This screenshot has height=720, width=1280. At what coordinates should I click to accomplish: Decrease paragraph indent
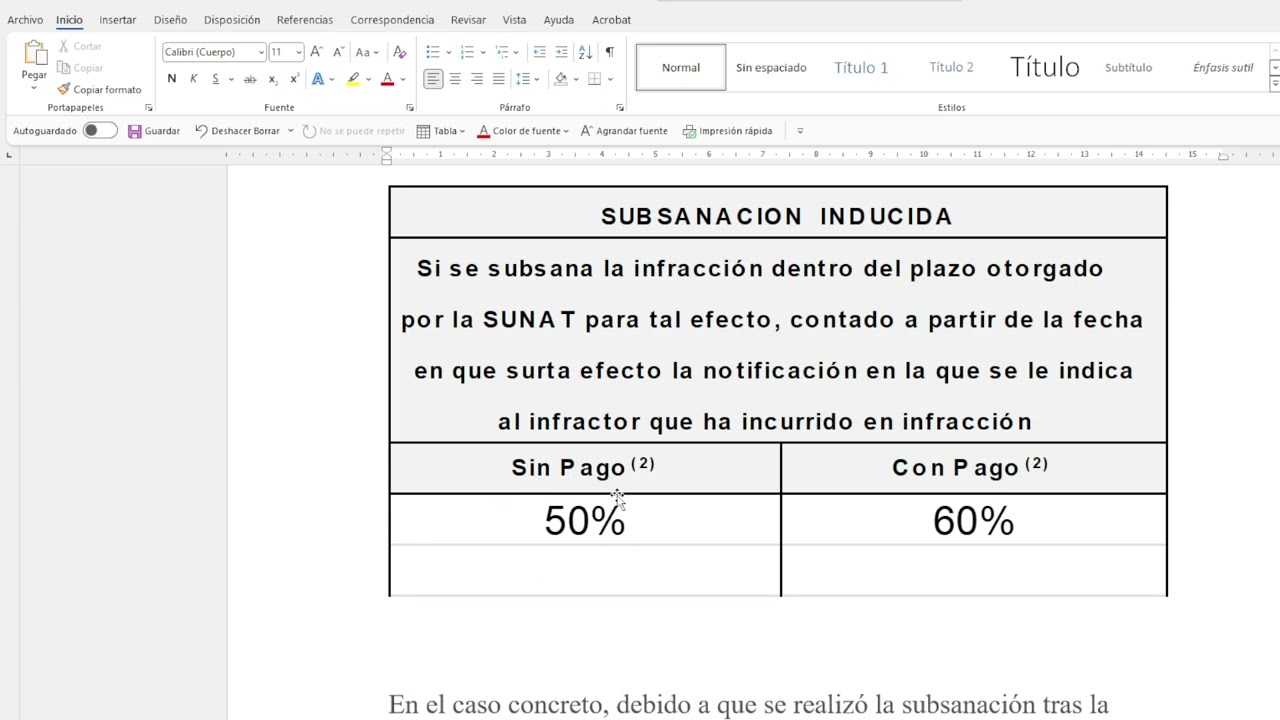click(539, 52)
